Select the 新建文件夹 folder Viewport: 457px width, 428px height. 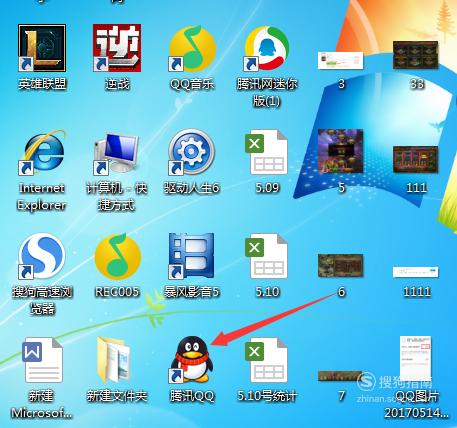point(113,360)
